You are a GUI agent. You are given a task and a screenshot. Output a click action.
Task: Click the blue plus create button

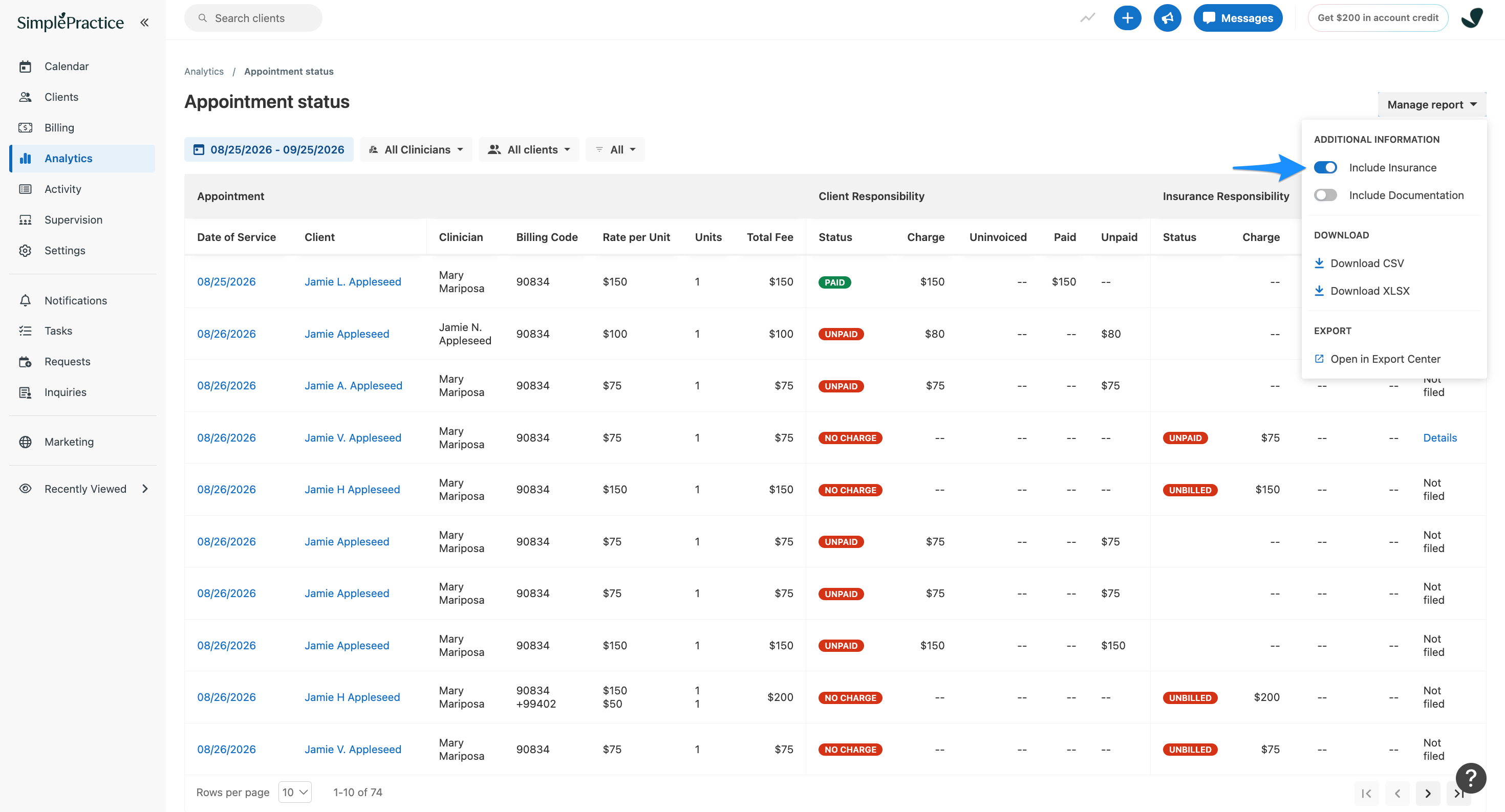(x=1127, y=18)
